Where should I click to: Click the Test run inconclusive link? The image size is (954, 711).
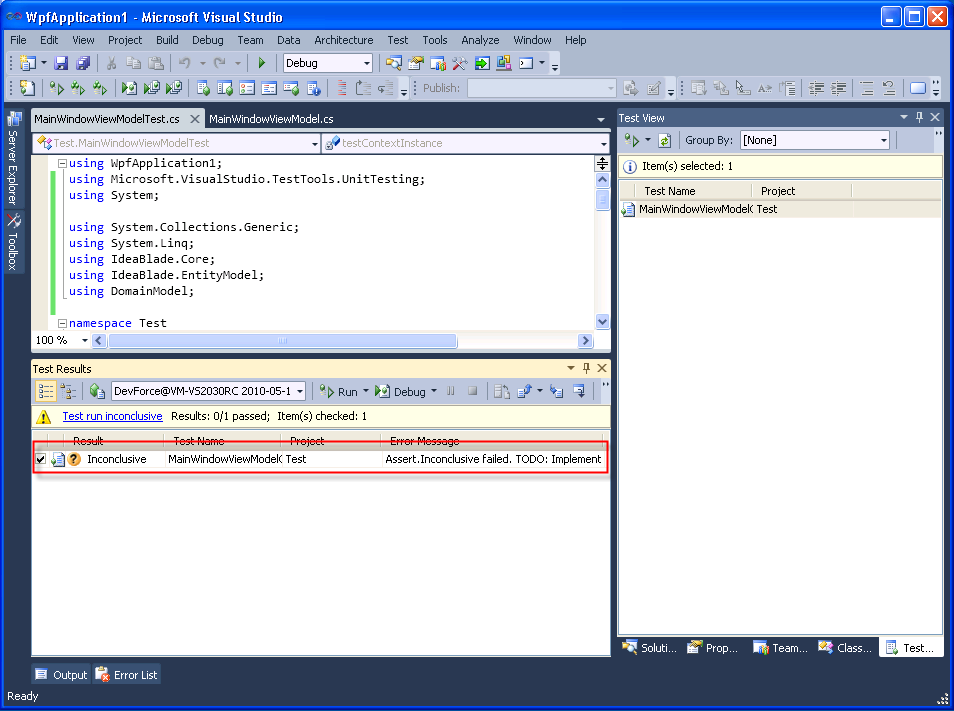(113, 416)
